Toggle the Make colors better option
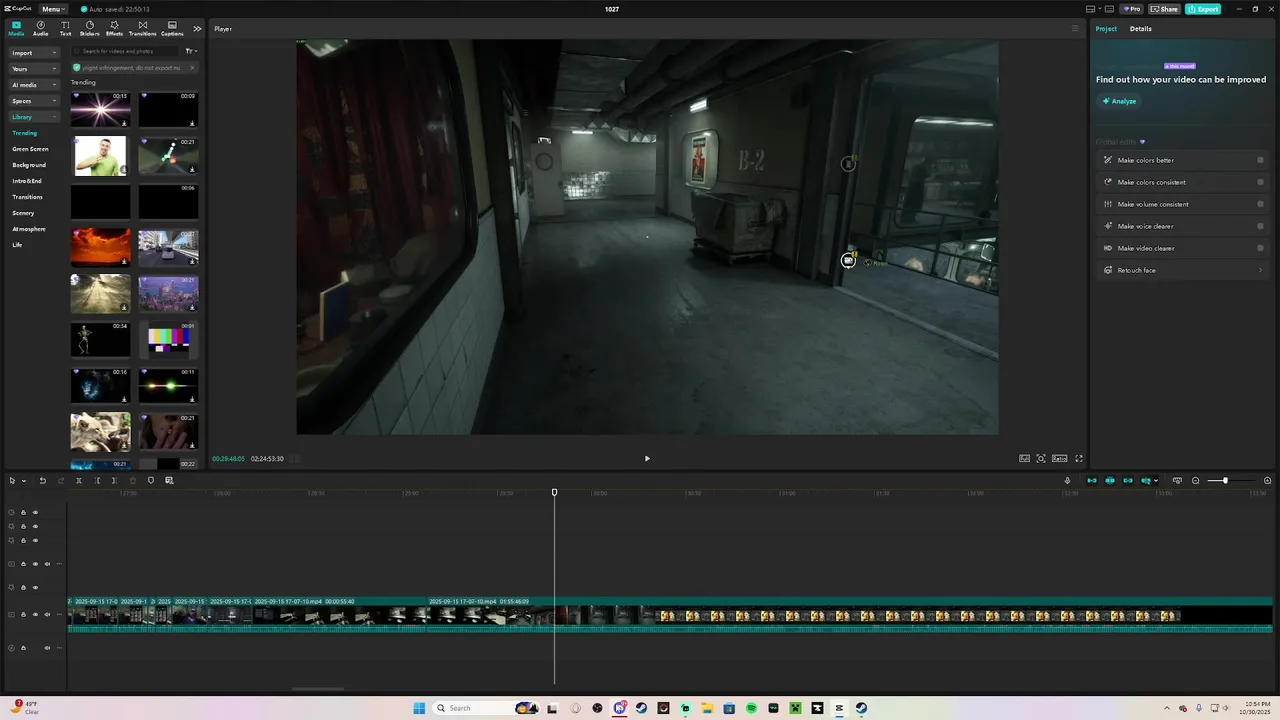This screenshot has width=1280, height=720. coord(1260,160)
